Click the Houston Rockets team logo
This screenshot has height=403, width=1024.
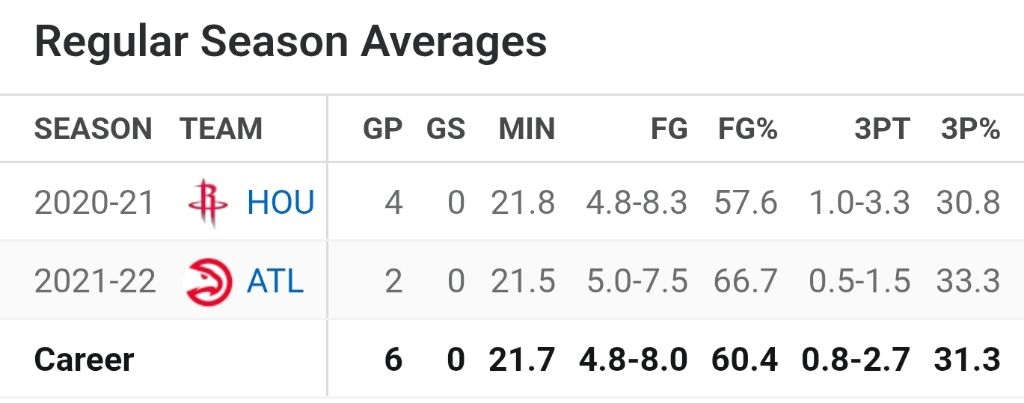pyautogui.click(x=208, y=202)
